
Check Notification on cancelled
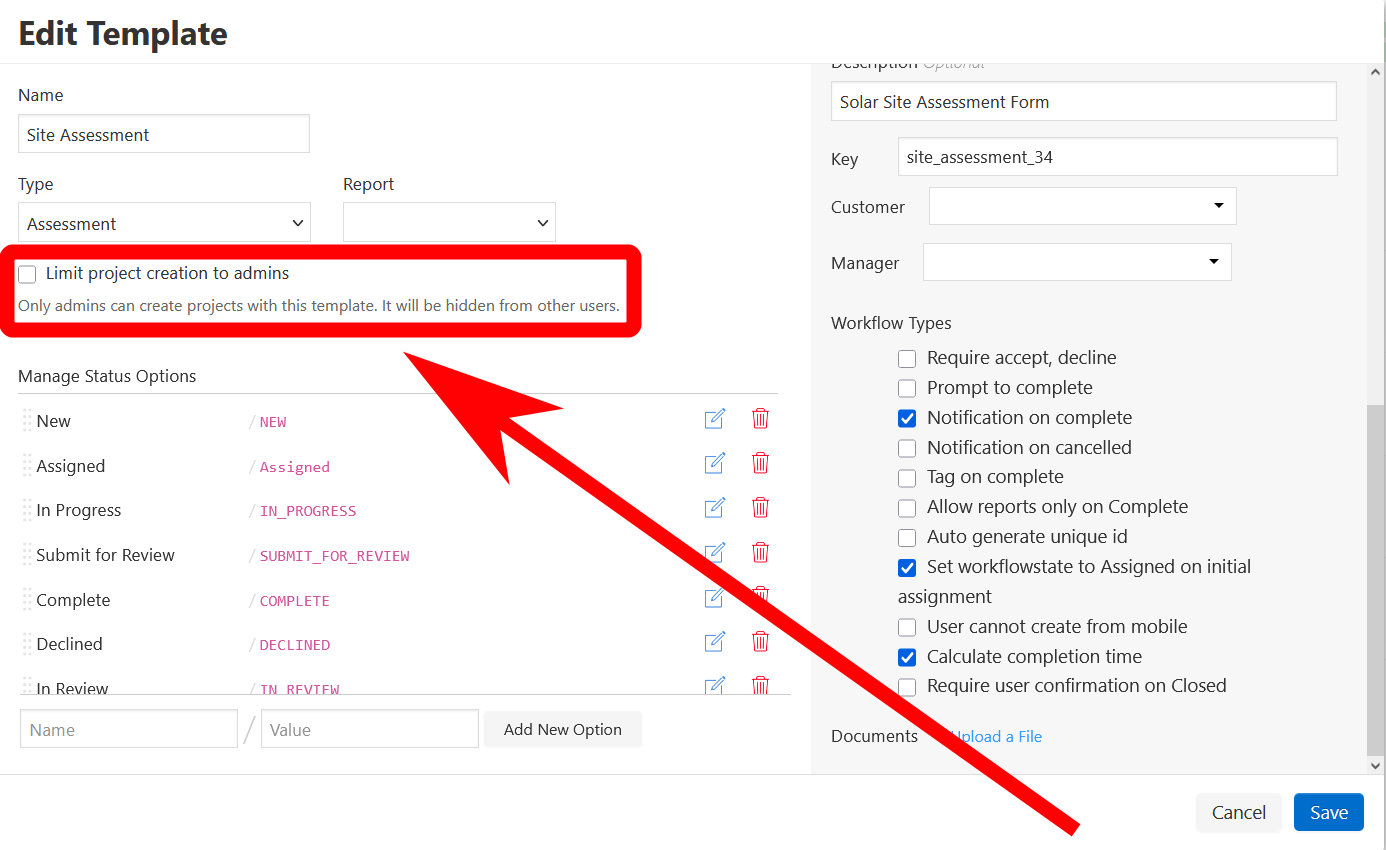(907, 448)
